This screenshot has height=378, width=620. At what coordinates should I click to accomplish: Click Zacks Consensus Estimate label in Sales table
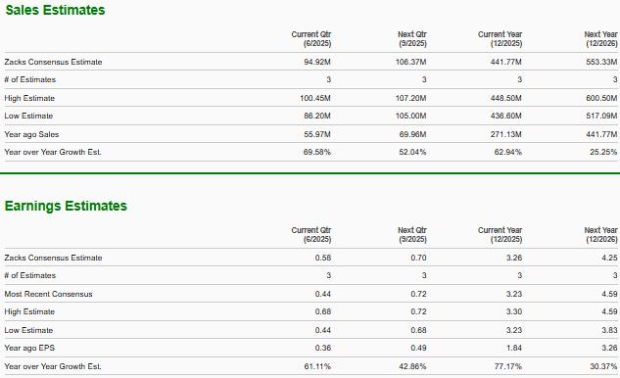53,62
